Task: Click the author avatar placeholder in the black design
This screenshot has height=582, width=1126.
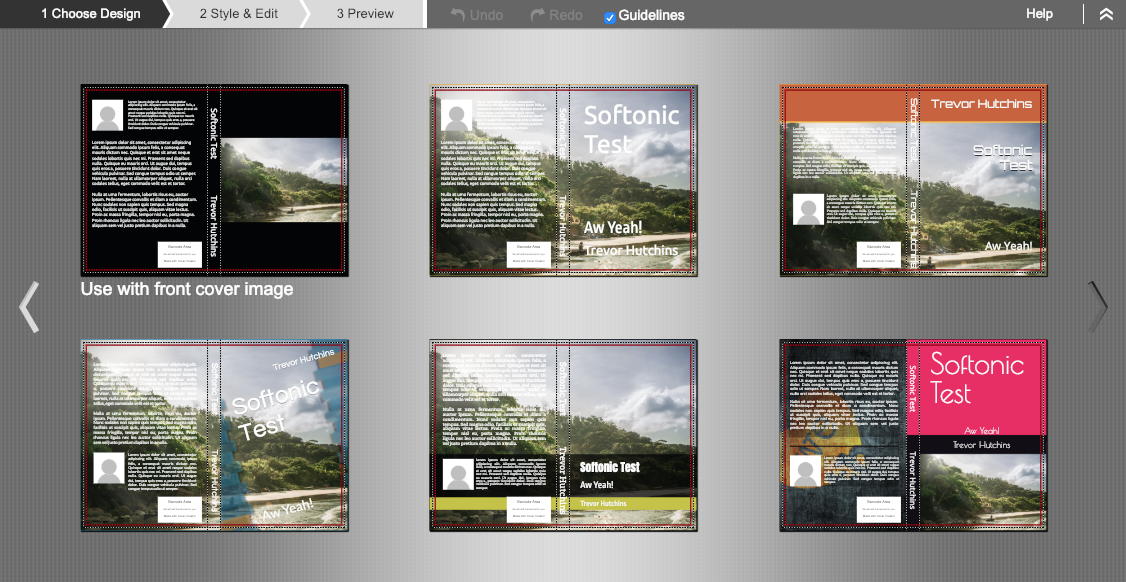Action: click(107, 116)
